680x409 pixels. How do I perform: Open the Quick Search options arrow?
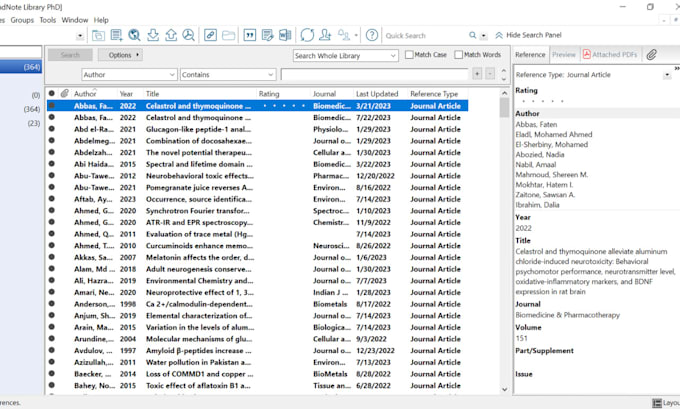coord(484,36)
